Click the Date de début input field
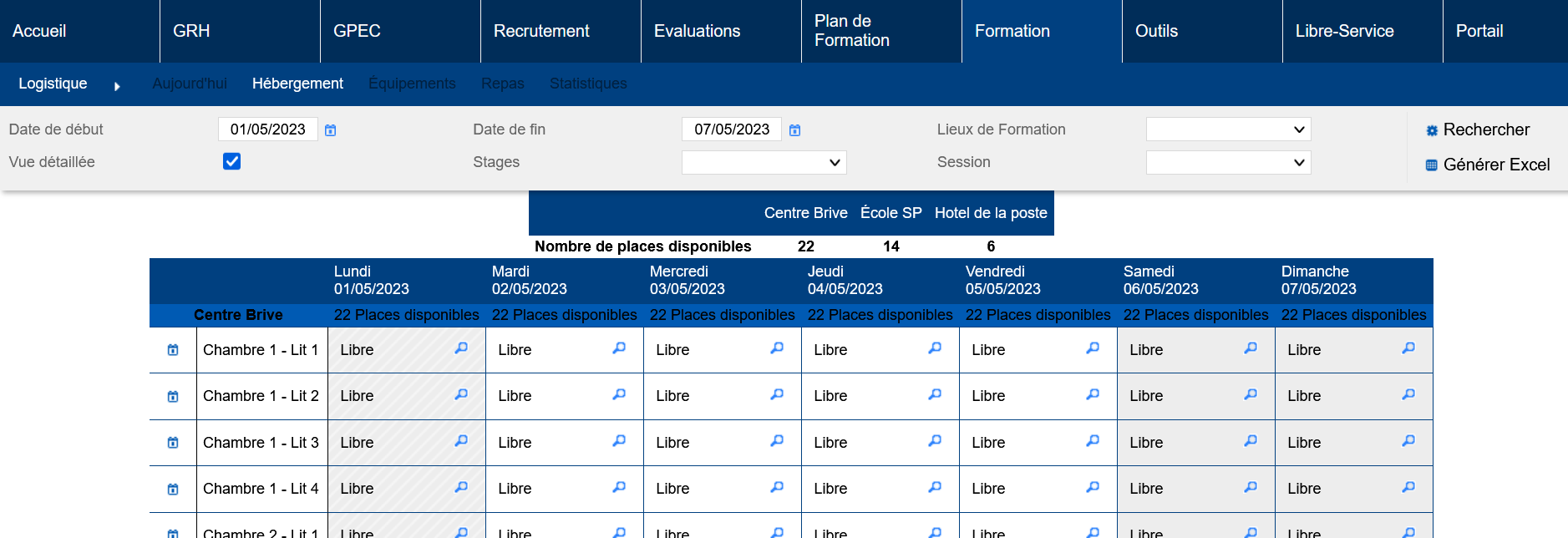Viewport: 1568px width, 538px height. [267, 129]
